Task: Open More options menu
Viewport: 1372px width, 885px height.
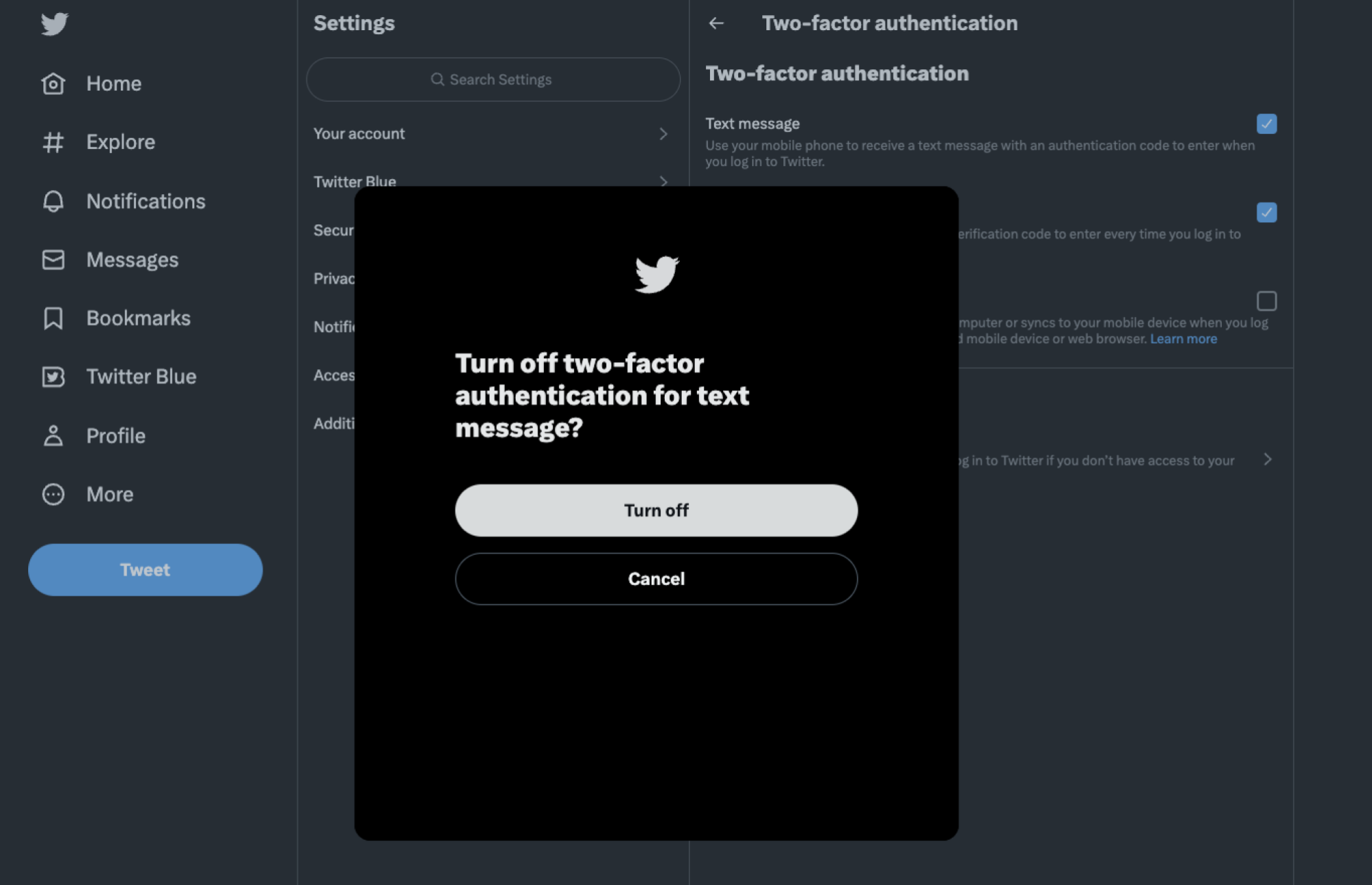Action: pyautogui.click(x=108, y=493)
